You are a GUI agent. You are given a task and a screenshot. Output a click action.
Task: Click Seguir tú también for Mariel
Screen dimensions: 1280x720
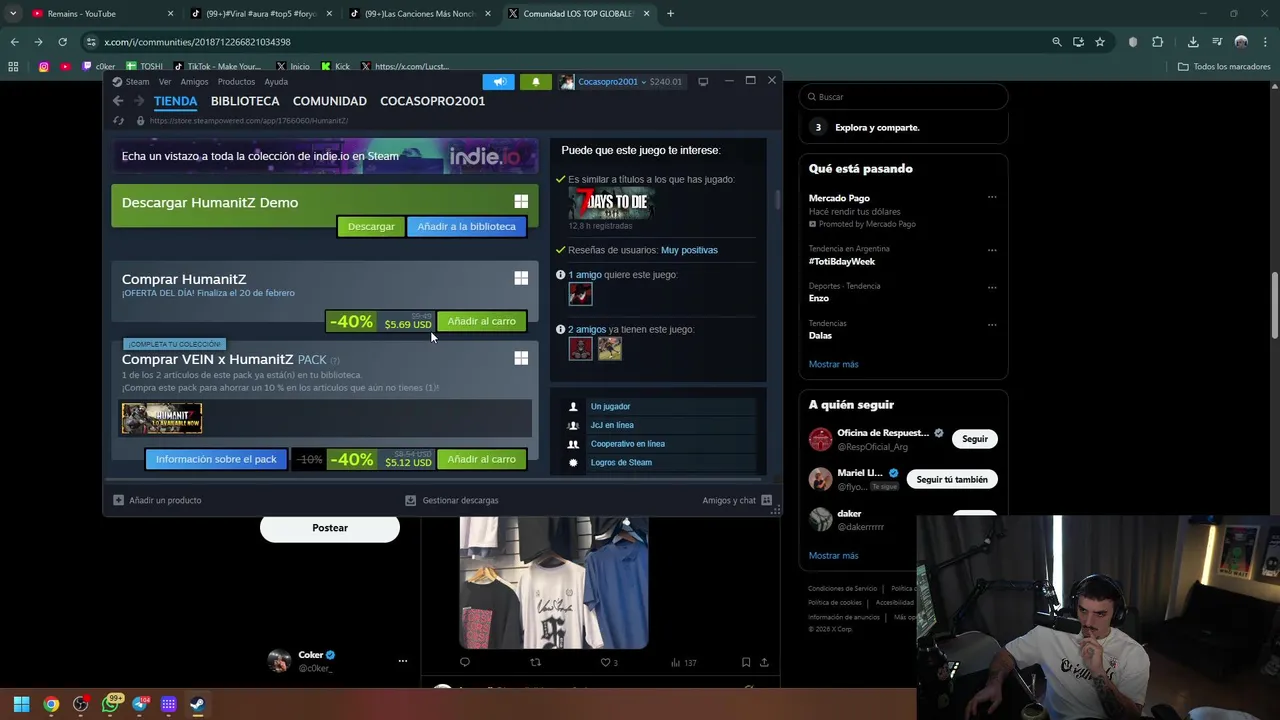click(952, 480)
